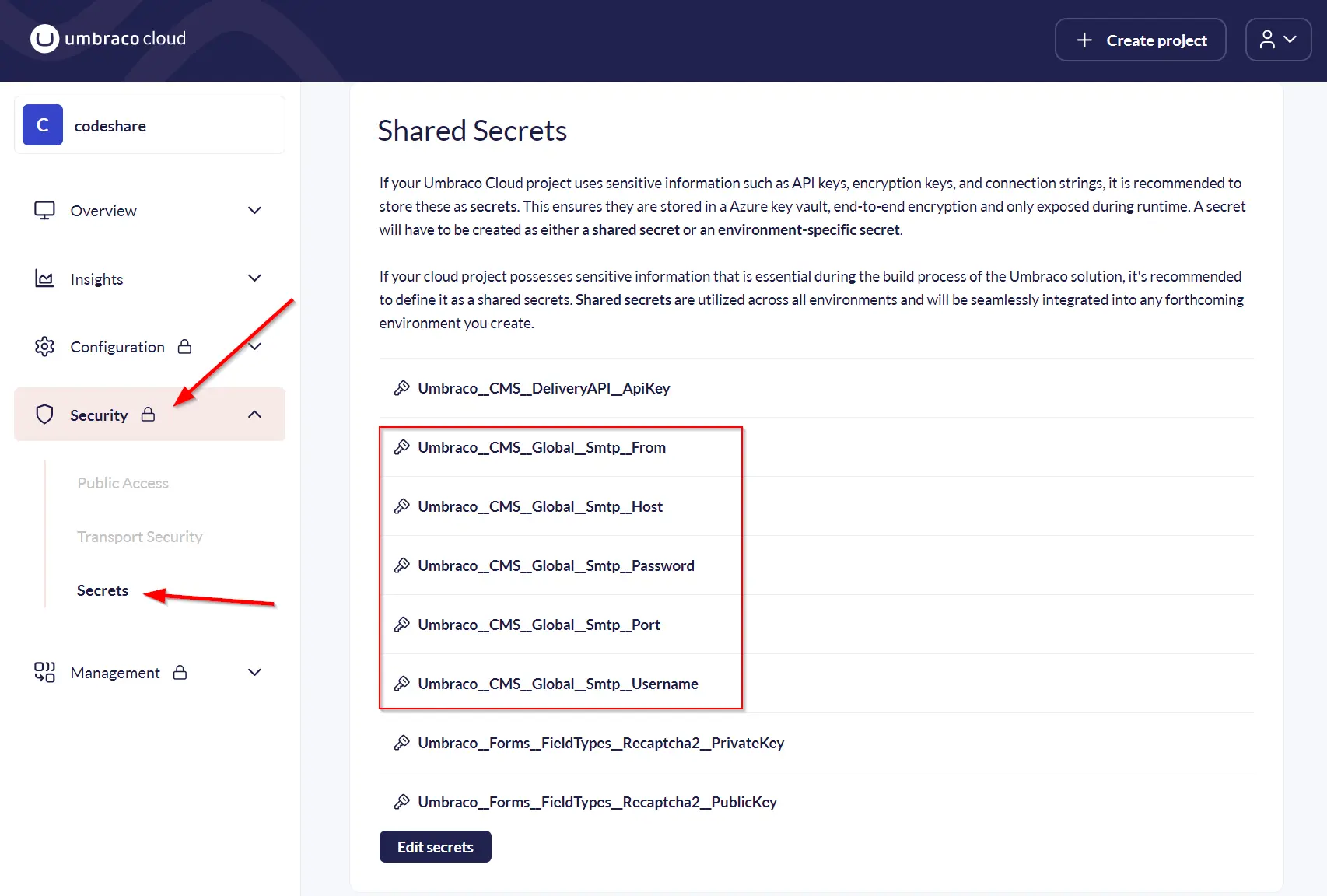Click the Security shield icon
Screen dimensions: 1327x896
44,415
